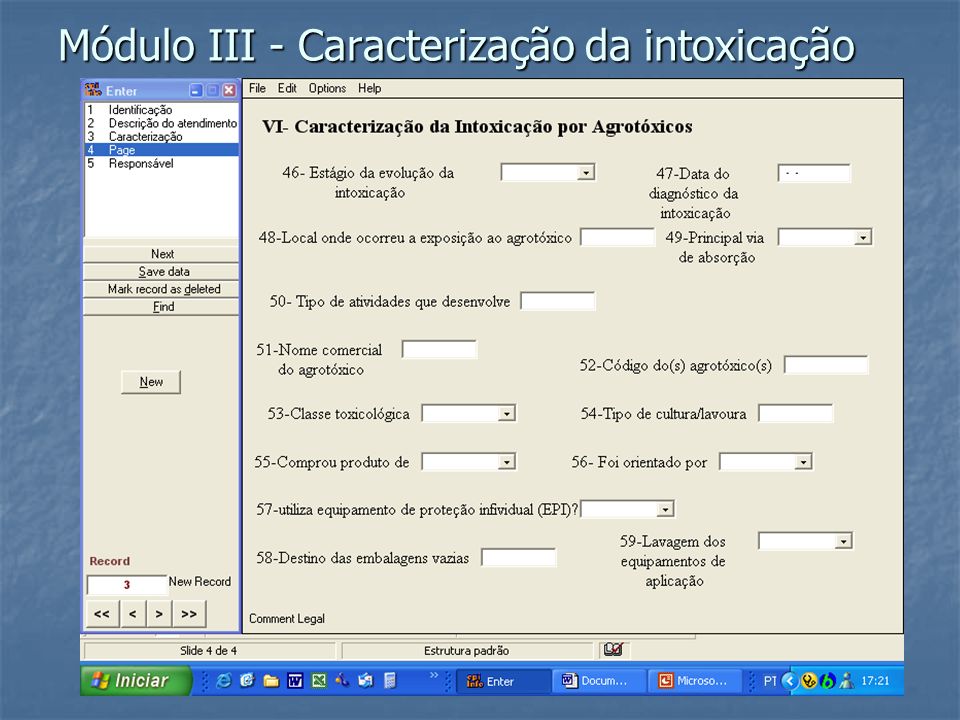Click the Slide 4 de 4 status text
Screen dimensions: 960x720
coord(208,650)
